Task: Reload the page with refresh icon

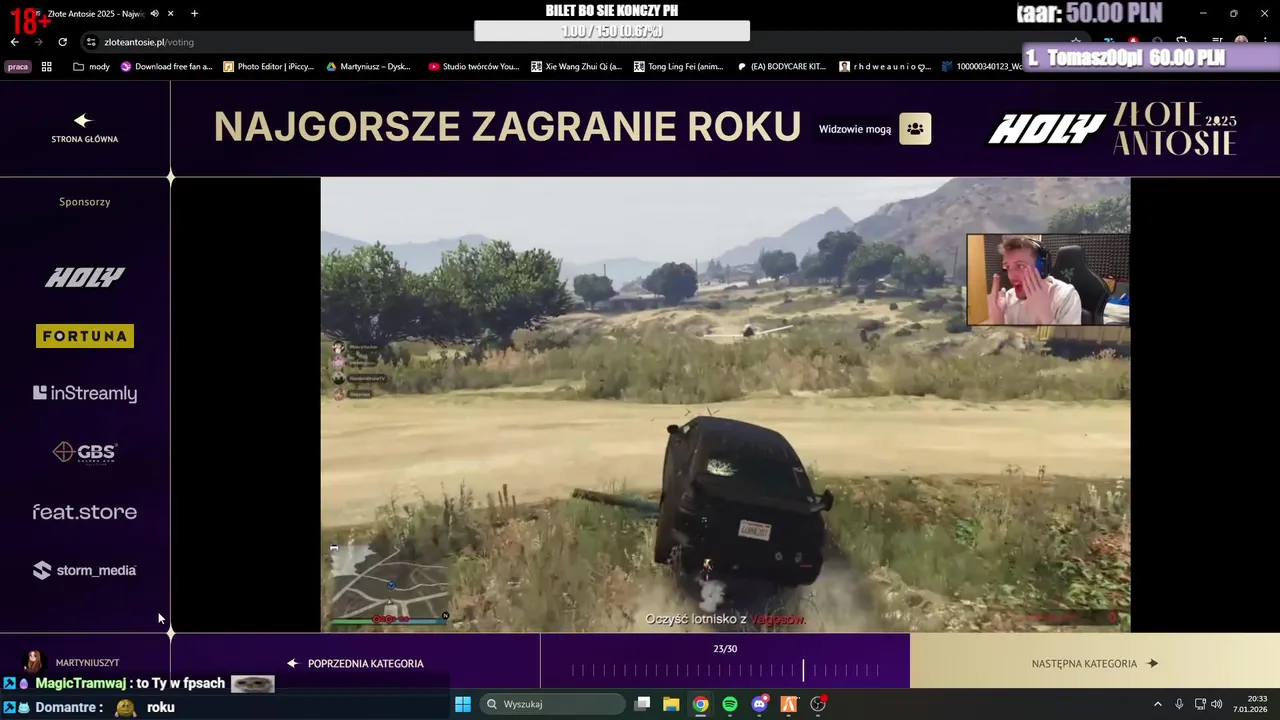Action: [62, 42]
